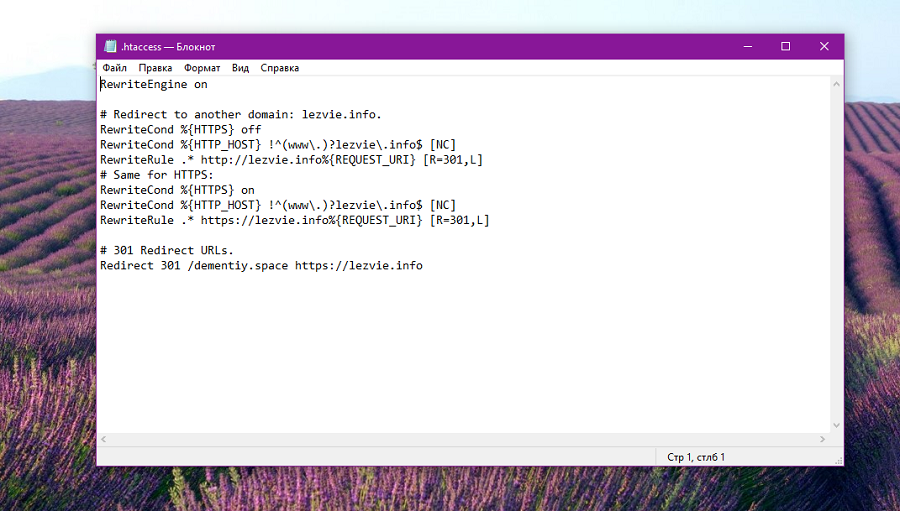This screenshot has height=511, width=900.
Task: Open the Вид menu
Action: 240,68
